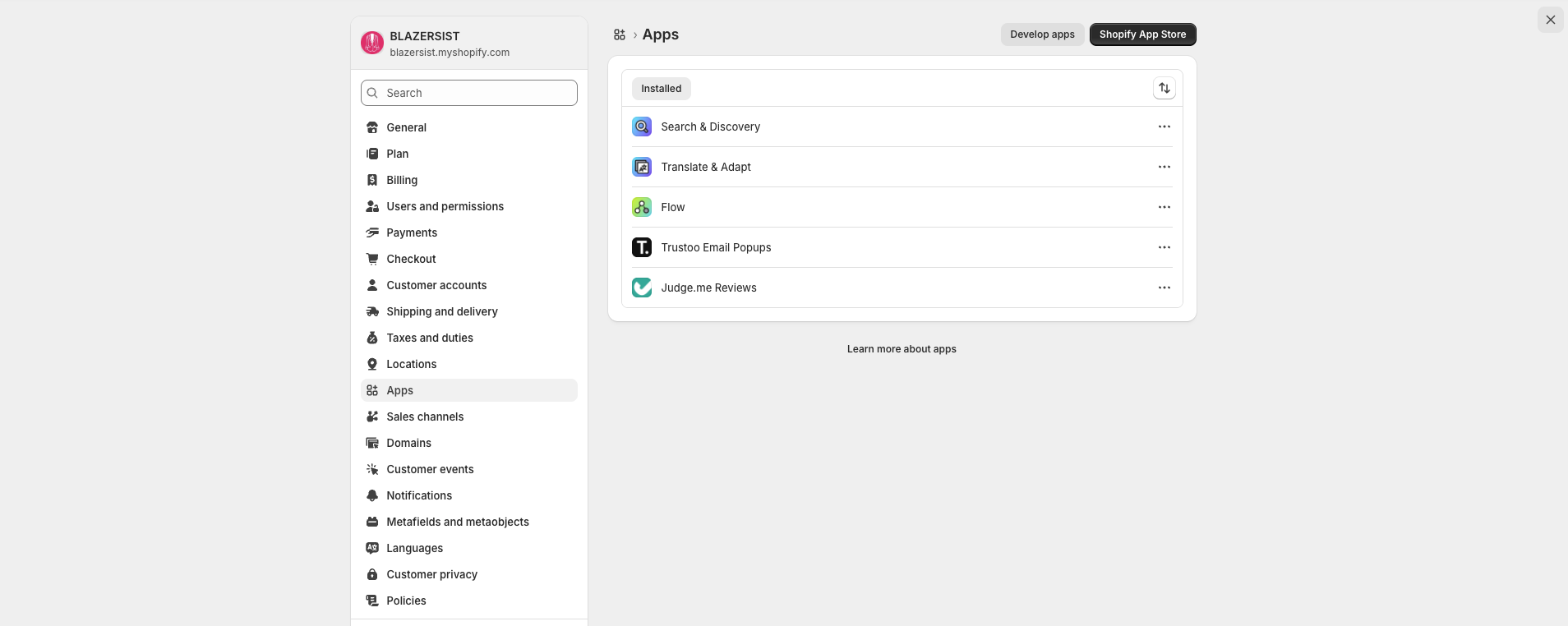Click the Translate & Adapt app icon

click(x=641, y=167)
